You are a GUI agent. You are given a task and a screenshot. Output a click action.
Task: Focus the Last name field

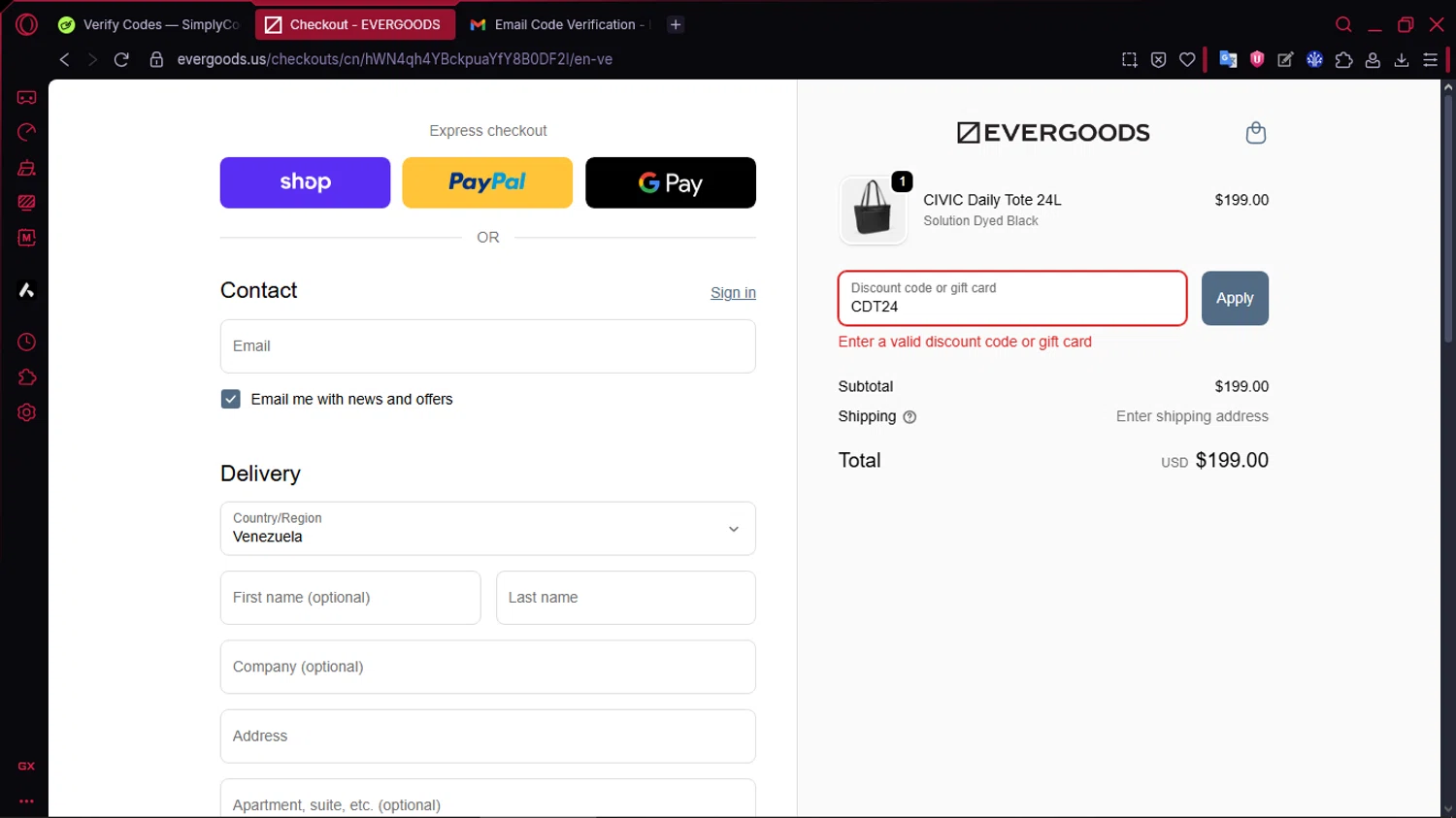coord(626,598)
